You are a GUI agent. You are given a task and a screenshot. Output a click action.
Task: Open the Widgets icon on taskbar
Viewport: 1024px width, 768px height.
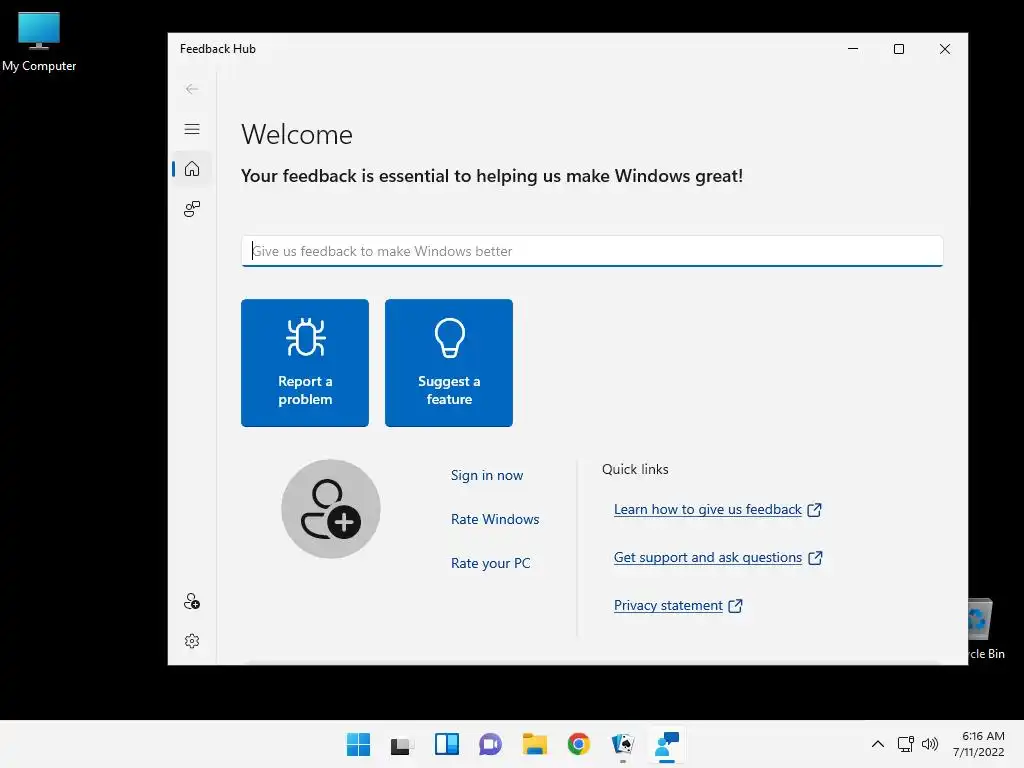coord(447,744)
